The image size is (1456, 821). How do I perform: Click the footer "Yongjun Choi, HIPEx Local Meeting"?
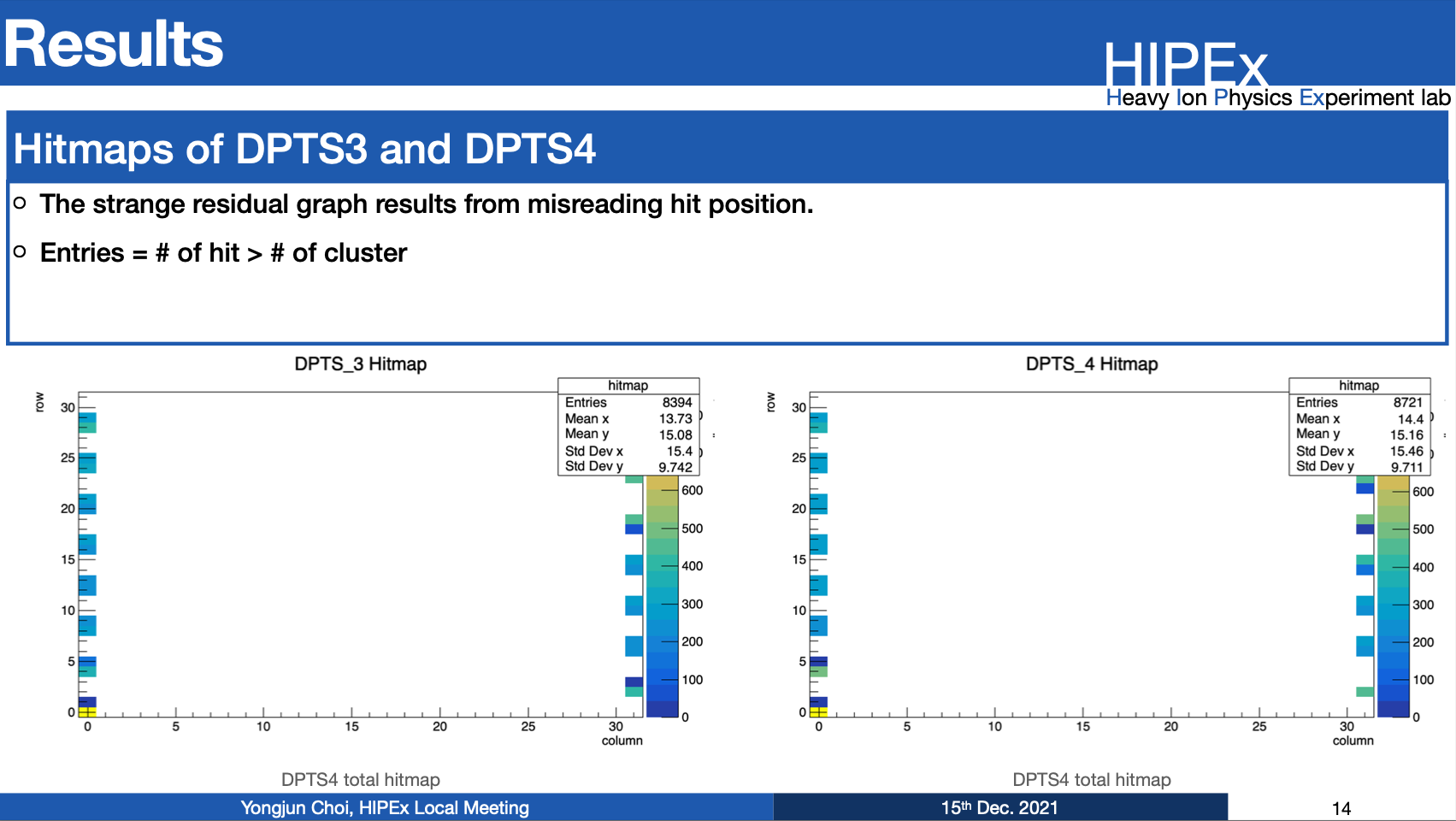385,808
